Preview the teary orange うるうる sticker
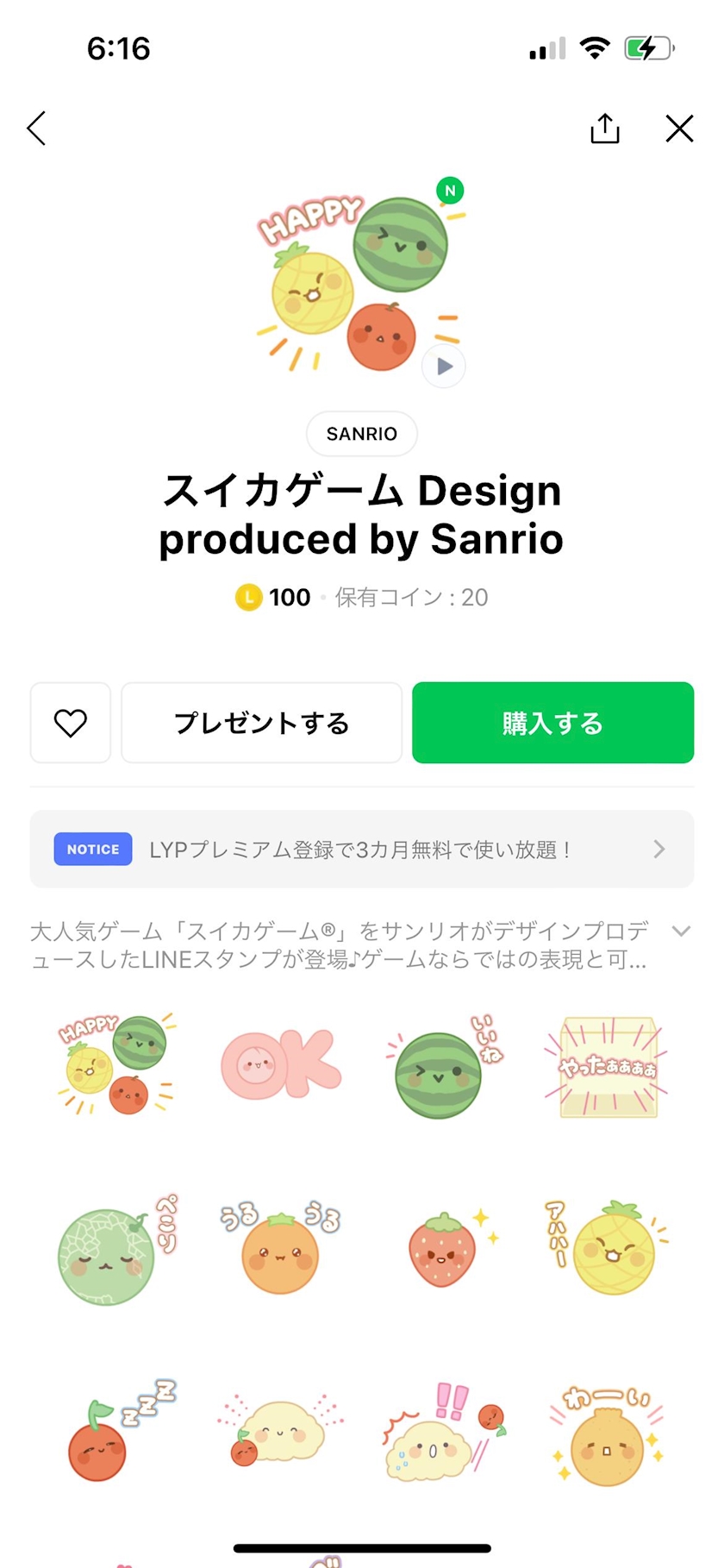 pos(280,1247)
